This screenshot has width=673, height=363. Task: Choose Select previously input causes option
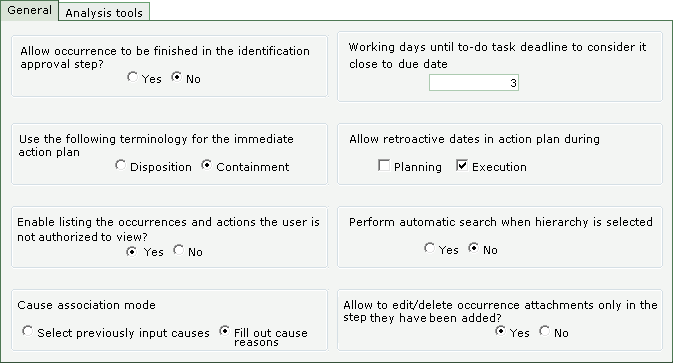27,331
